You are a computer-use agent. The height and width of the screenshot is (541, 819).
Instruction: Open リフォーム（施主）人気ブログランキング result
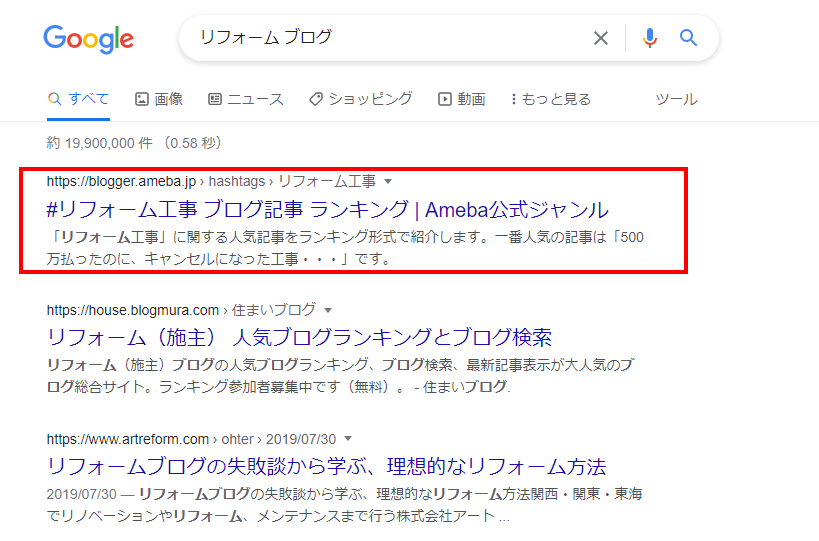pos(299,338)
